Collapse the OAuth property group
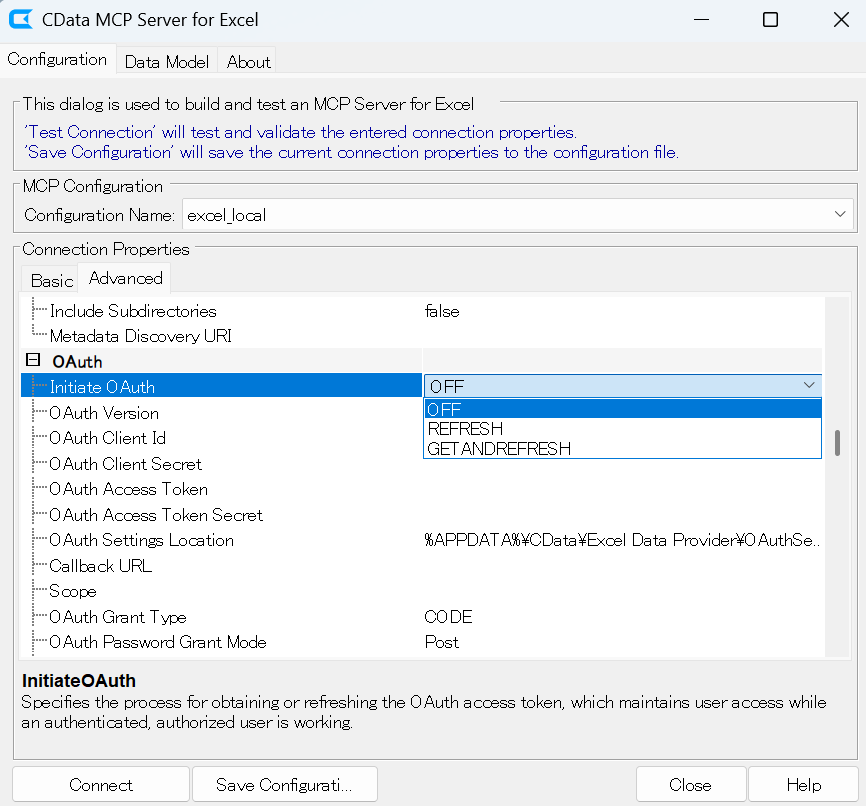866x806 pixels. [x=33, y=360]
